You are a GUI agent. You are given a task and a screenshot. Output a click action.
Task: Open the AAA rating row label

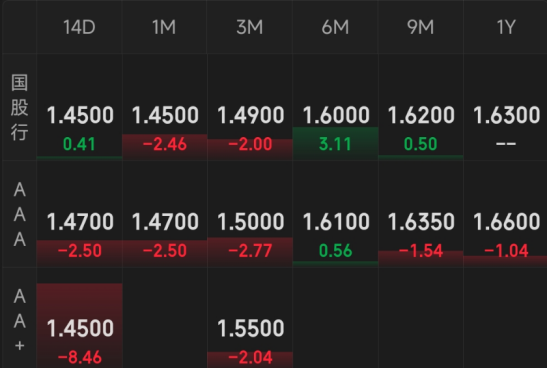point(19,214)
